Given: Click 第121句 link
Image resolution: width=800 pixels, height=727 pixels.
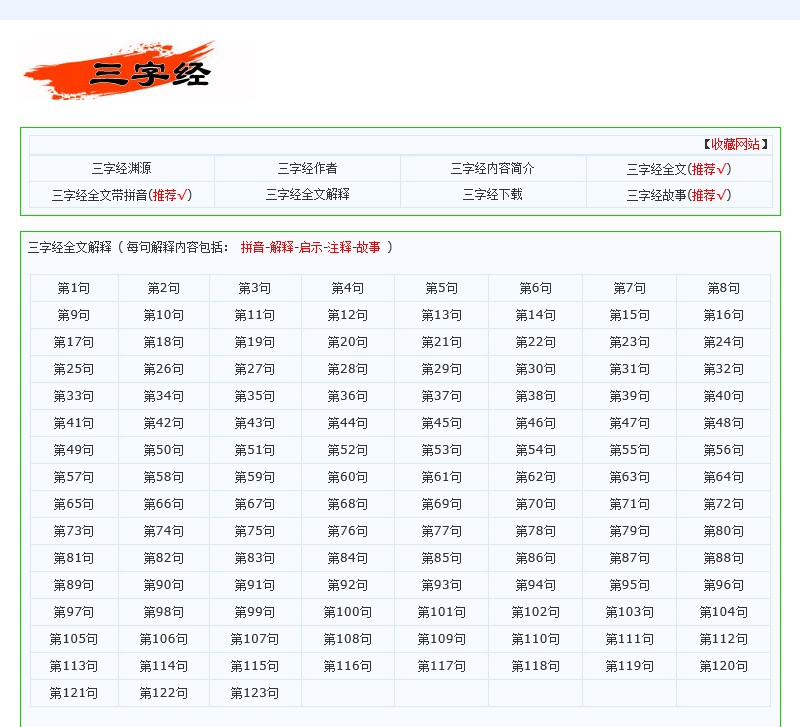Looking at the screenshot, I should (x=73, y=694).
